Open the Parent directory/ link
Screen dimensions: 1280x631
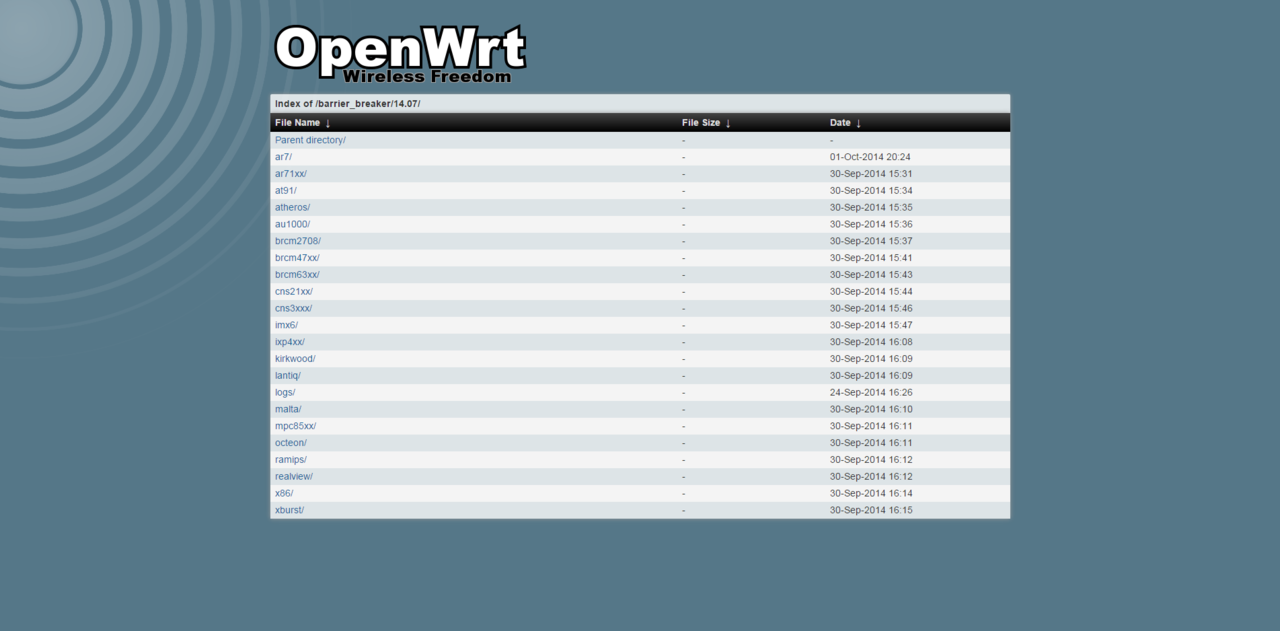[310, 140]
